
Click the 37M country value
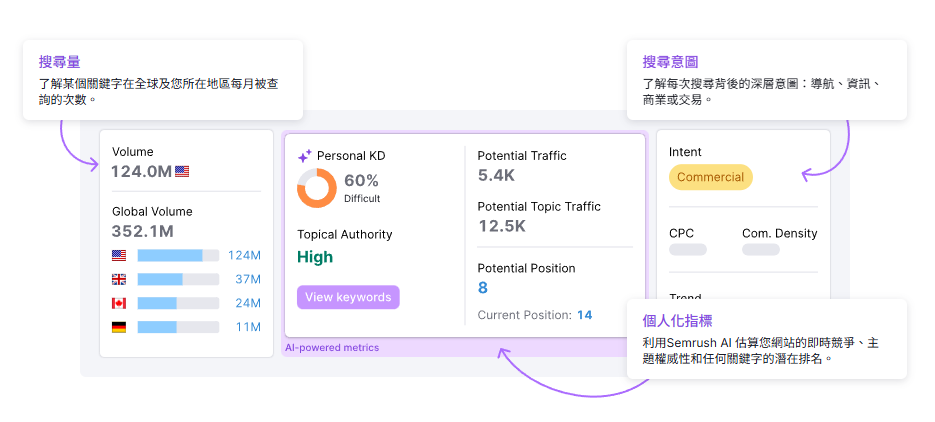click(247, 280)
